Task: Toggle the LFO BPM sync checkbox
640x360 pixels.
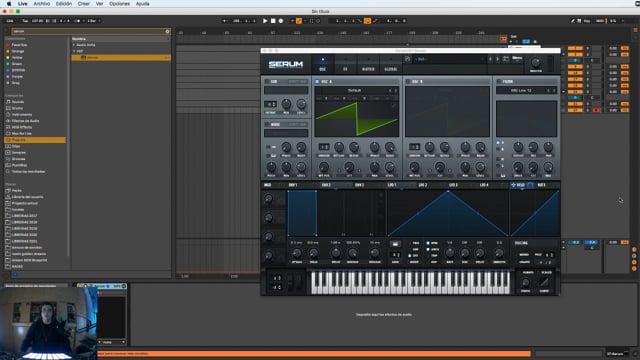Action: (x=428, y=243)
